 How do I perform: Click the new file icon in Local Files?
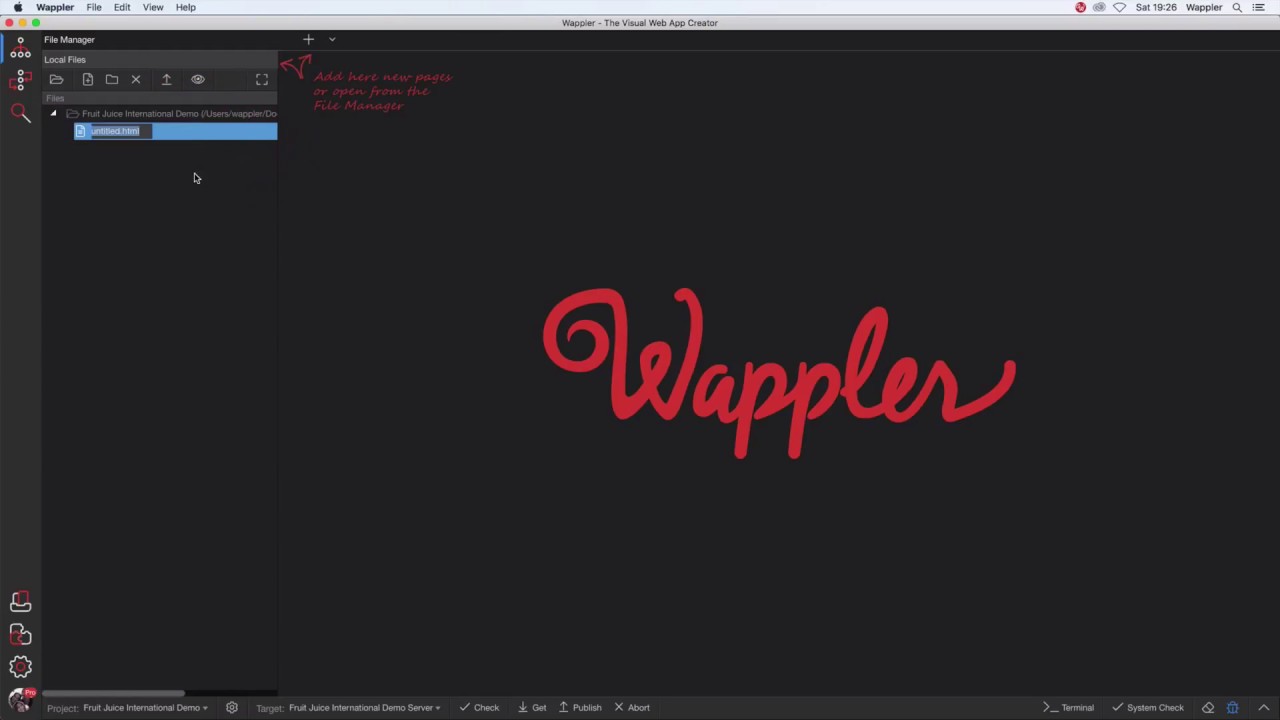[x=88, y=80]
